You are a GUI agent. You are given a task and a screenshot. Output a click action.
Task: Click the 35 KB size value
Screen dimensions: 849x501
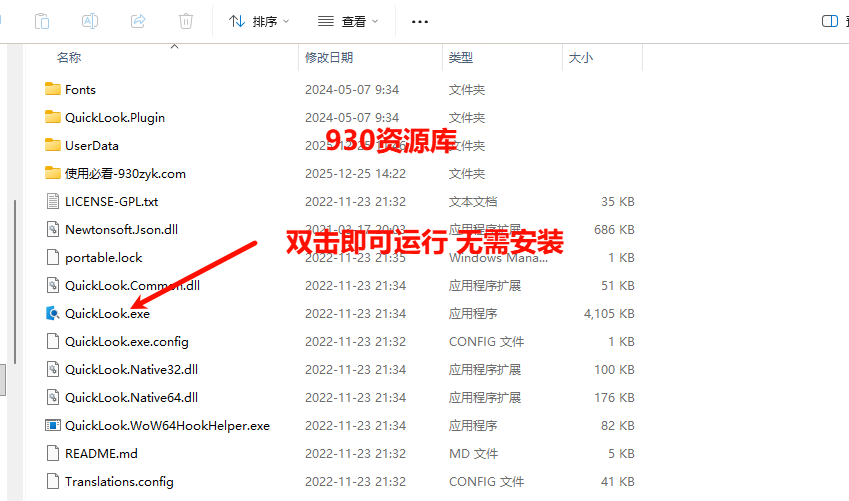[618, 201]
